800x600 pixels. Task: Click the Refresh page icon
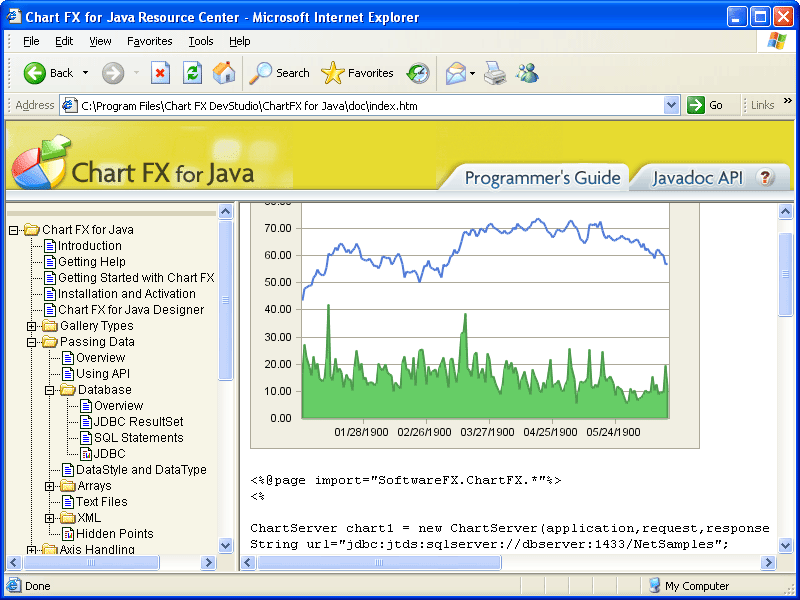[x=192, y=73]
